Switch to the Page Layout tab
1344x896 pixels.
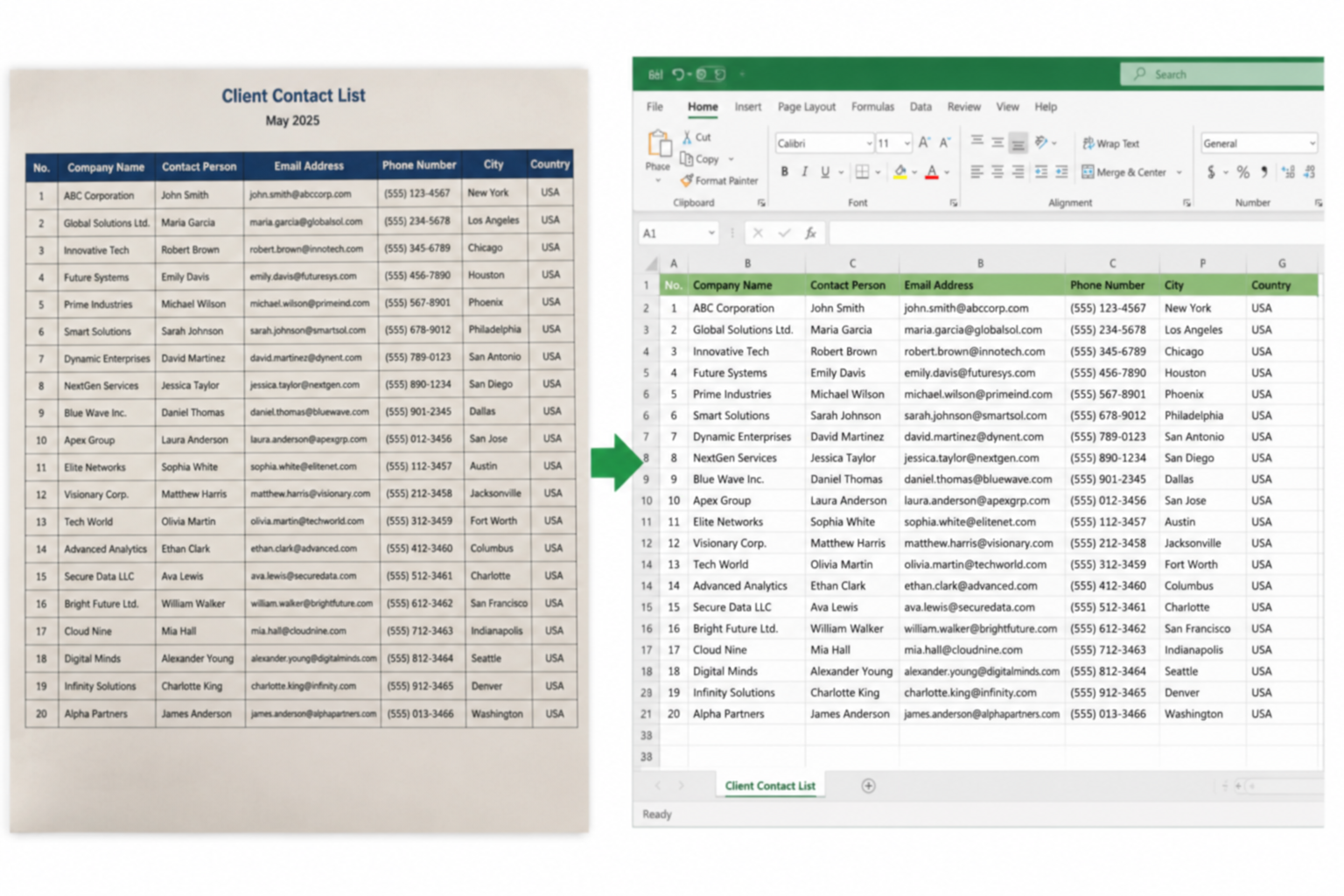(x=807, y=107)
